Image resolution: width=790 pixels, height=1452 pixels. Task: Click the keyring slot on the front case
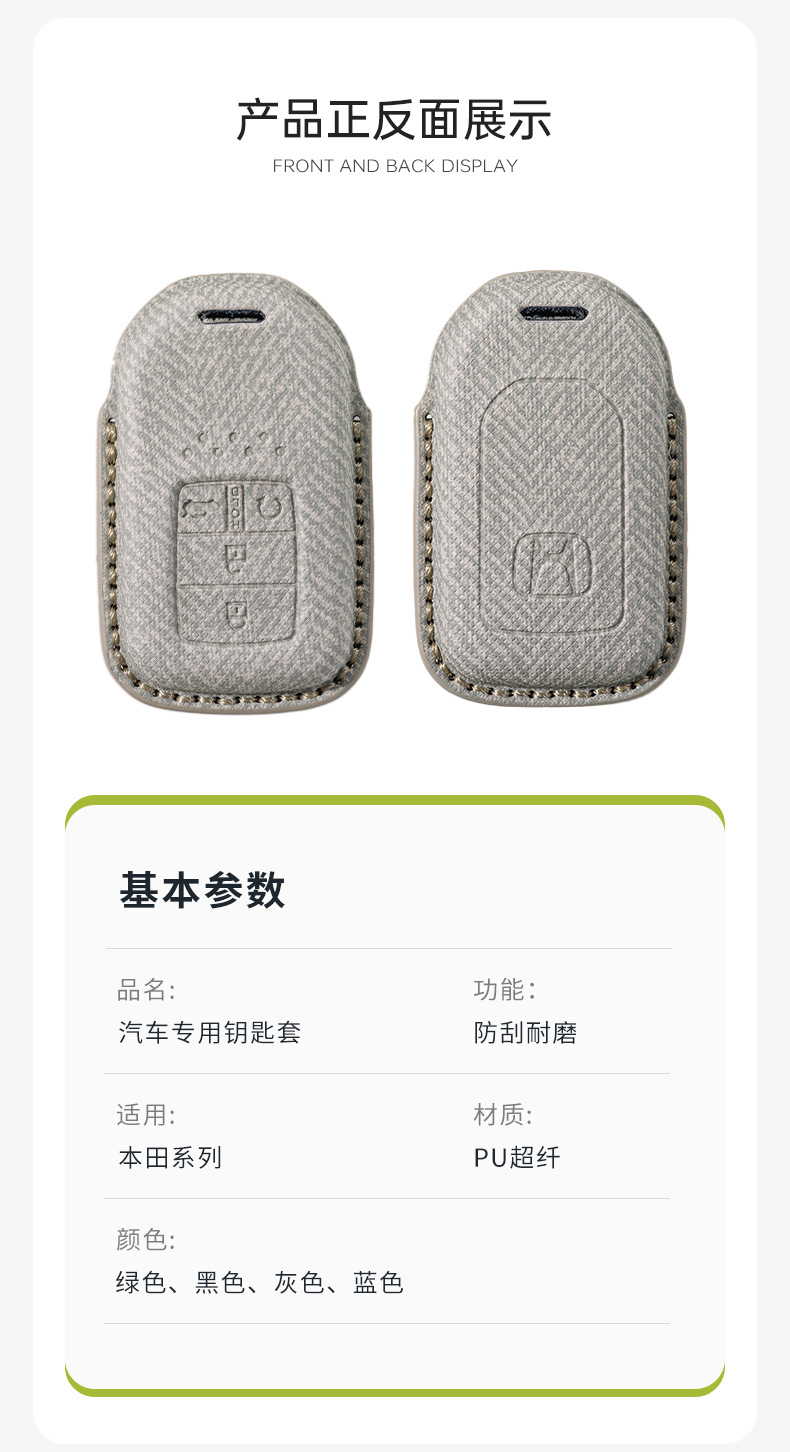coord(234,317)
